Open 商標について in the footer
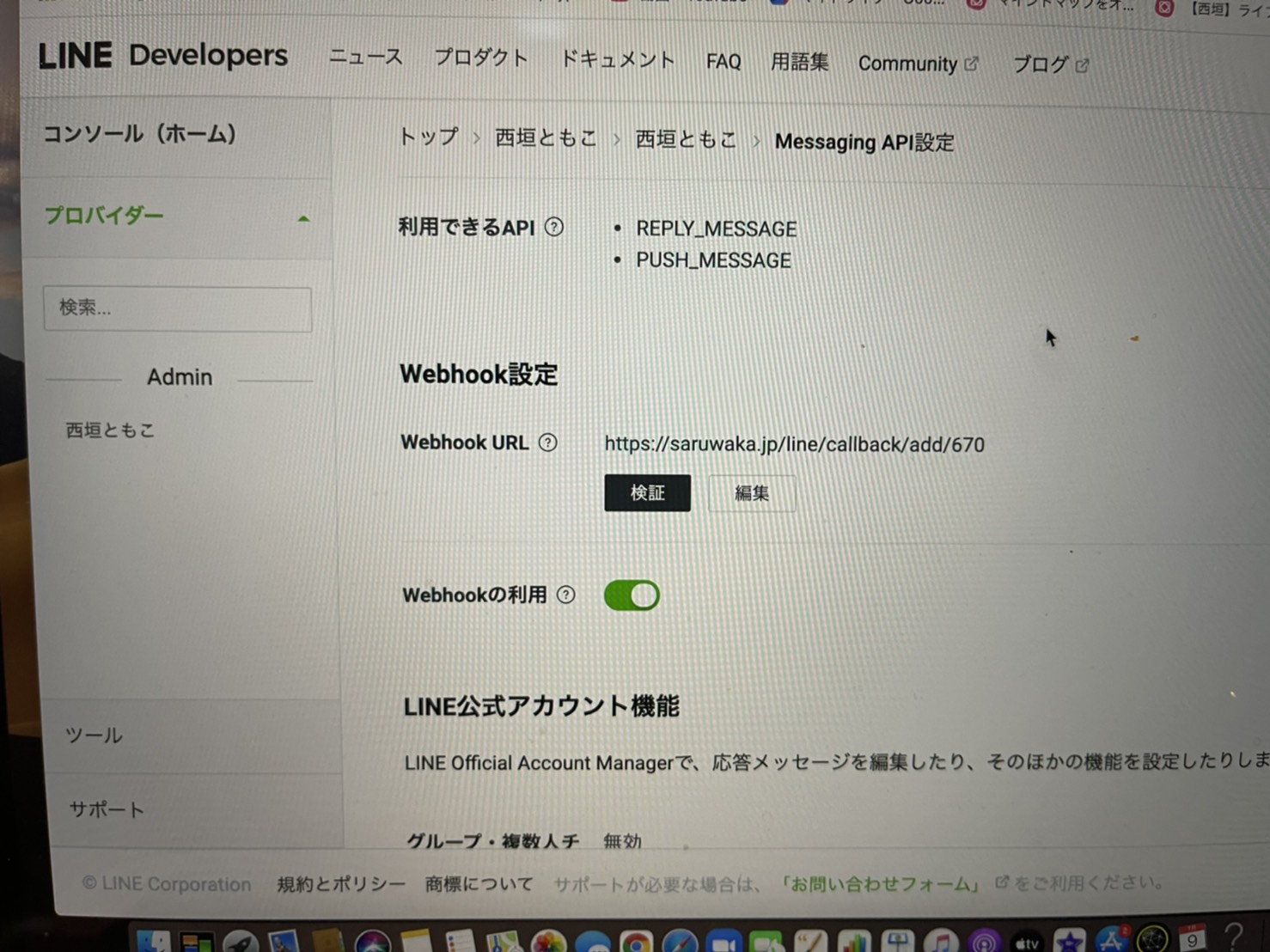 [479, 884]
